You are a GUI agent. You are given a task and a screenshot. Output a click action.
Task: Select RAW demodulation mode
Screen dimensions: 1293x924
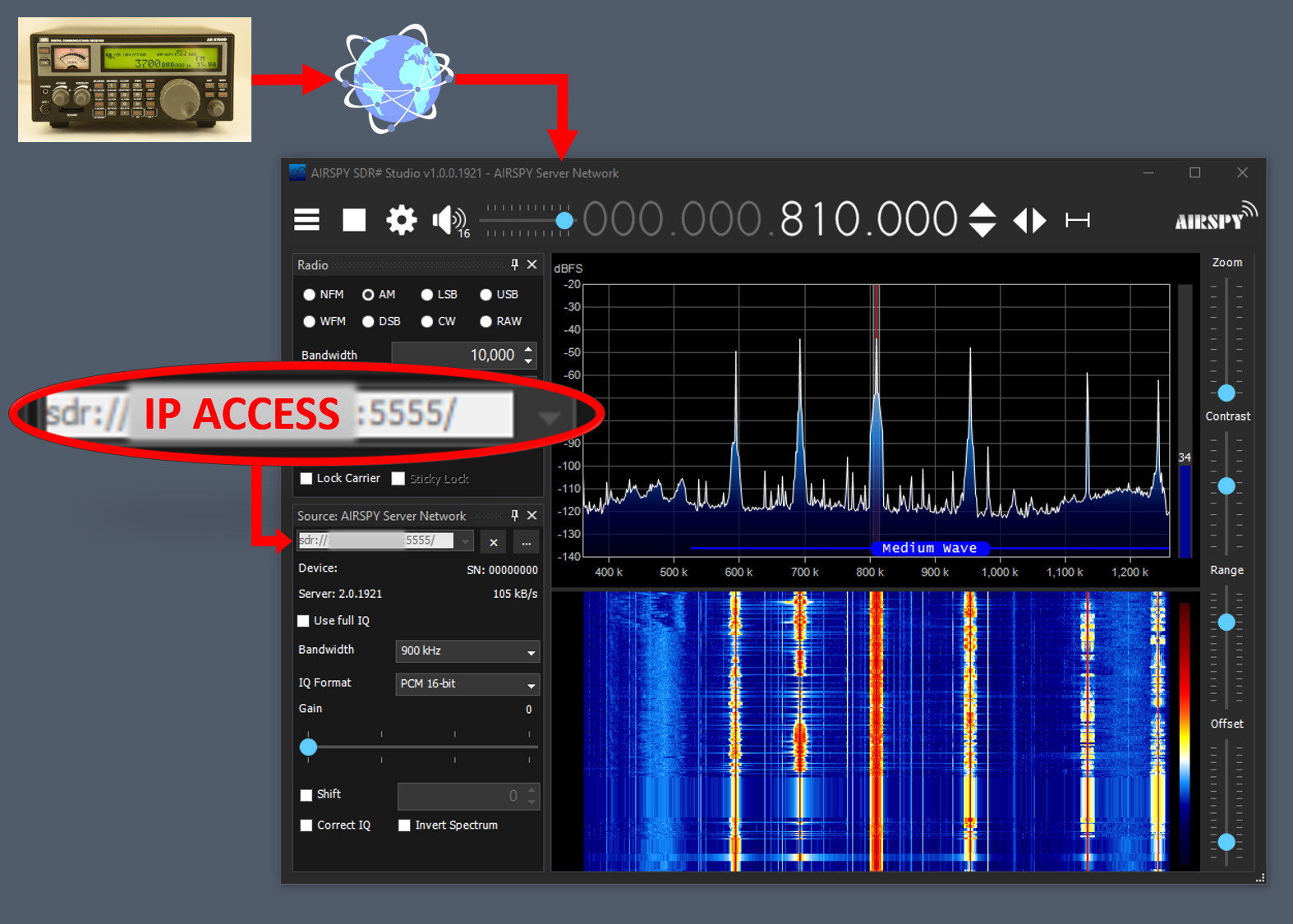coord(486,322)
